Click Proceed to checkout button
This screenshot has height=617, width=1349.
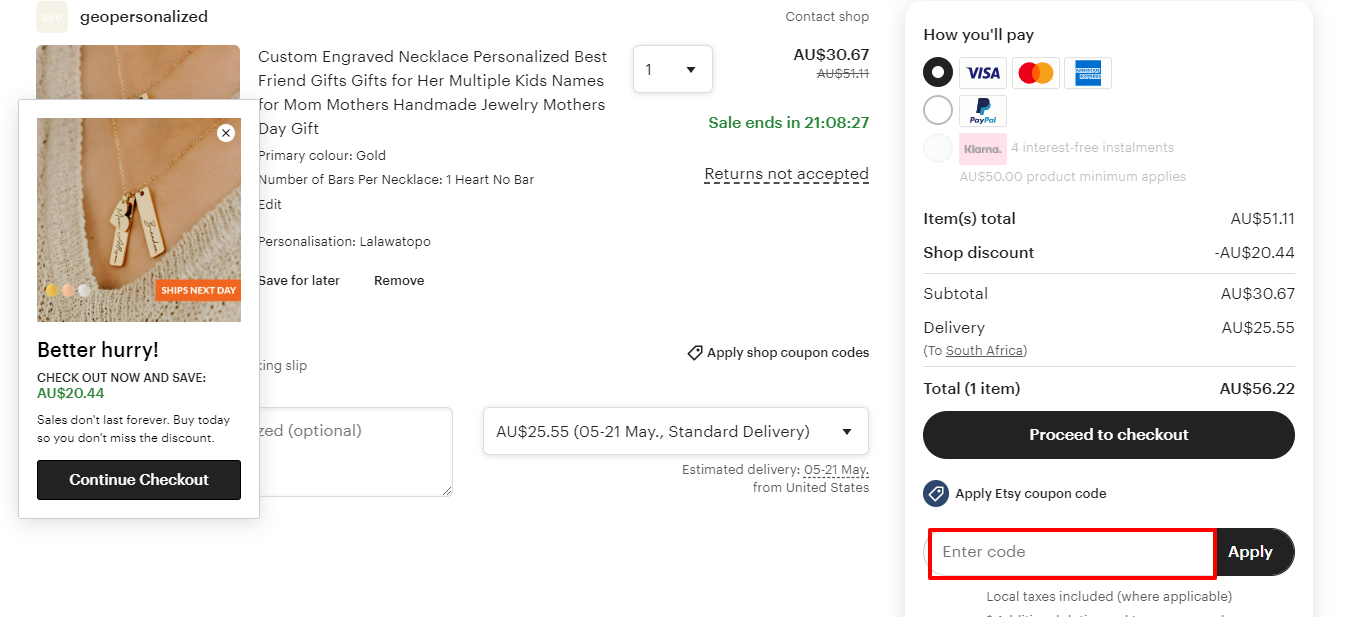click(1108, 435)
